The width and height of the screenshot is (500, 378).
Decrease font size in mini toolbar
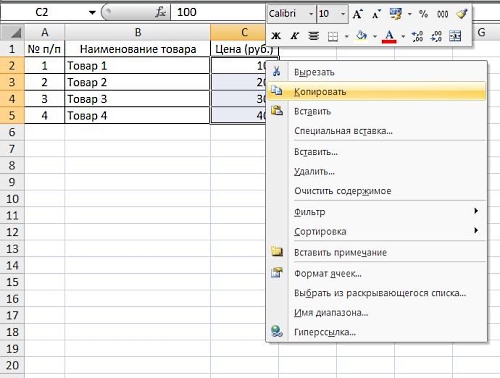pos(377,14)
